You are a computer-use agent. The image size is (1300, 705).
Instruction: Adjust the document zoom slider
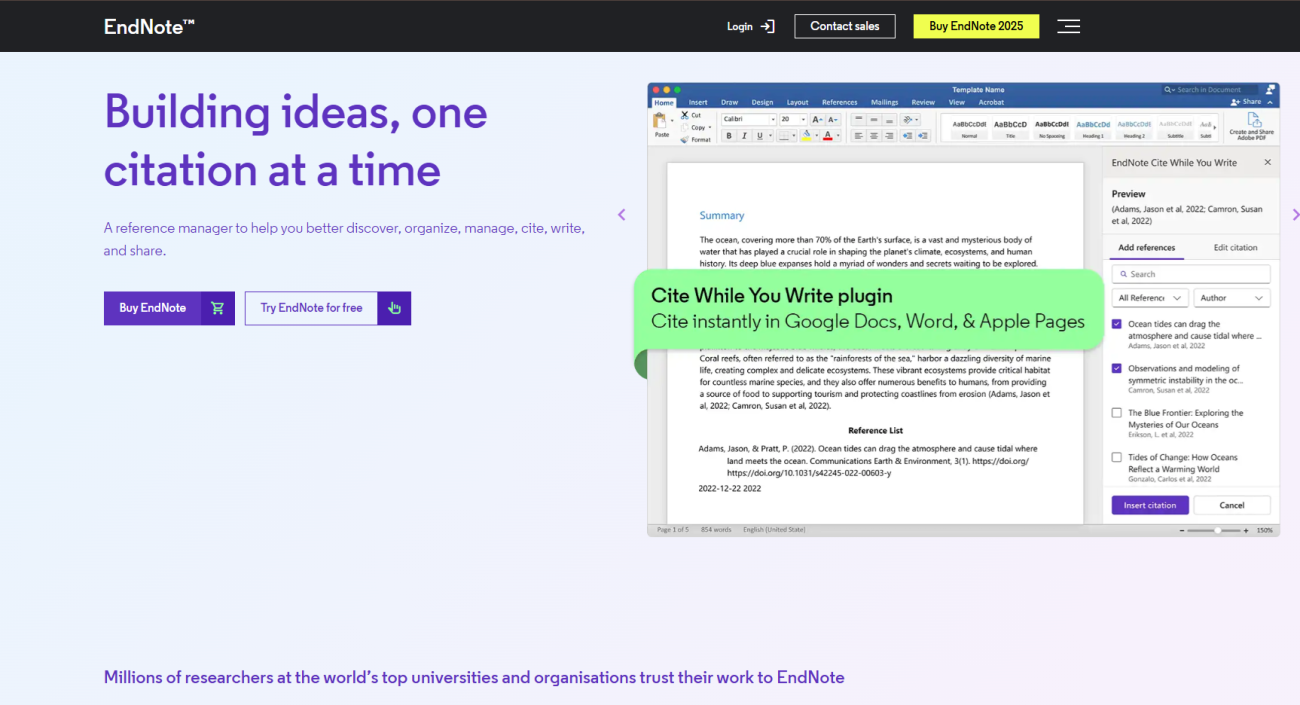[1218, 529]
